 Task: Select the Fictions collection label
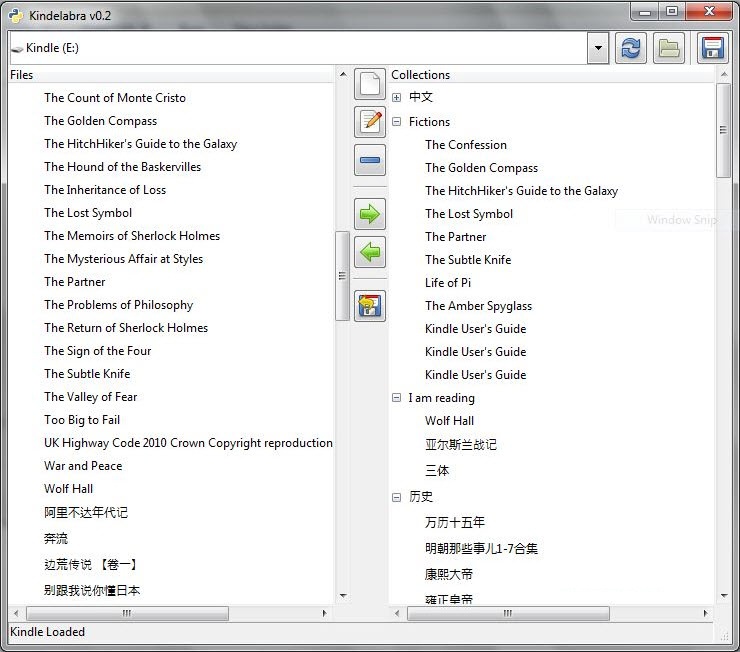tap(429, 122)
